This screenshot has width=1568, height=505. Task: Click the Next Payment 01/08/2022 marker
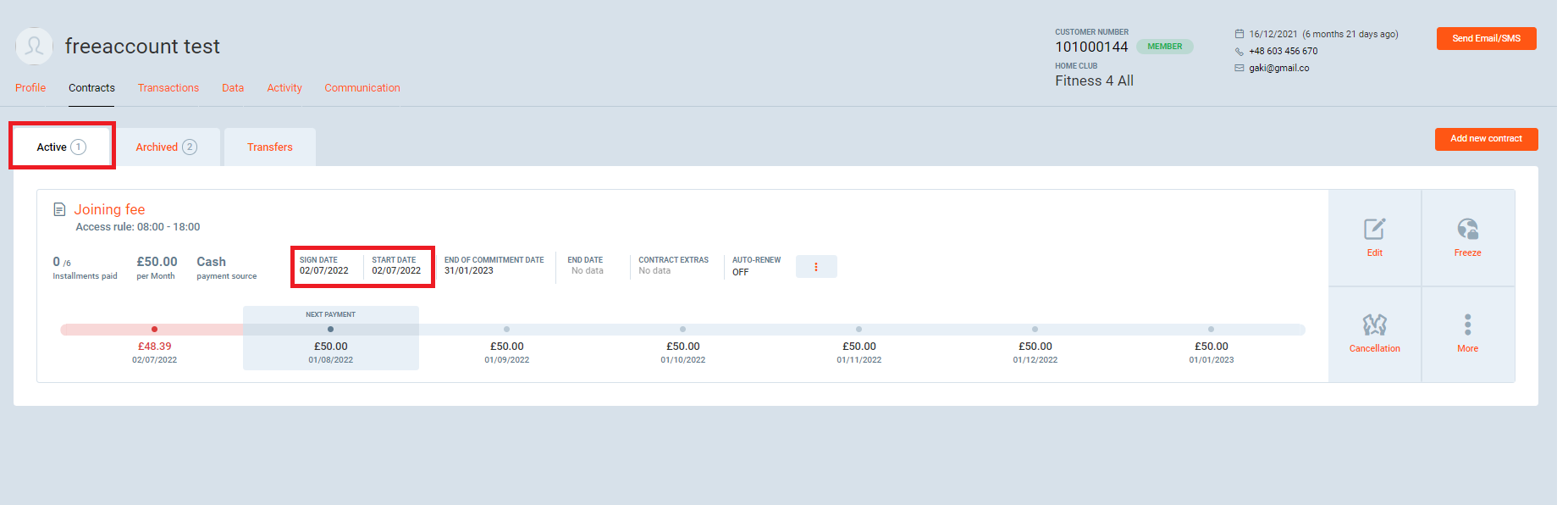tap(330, 330)
